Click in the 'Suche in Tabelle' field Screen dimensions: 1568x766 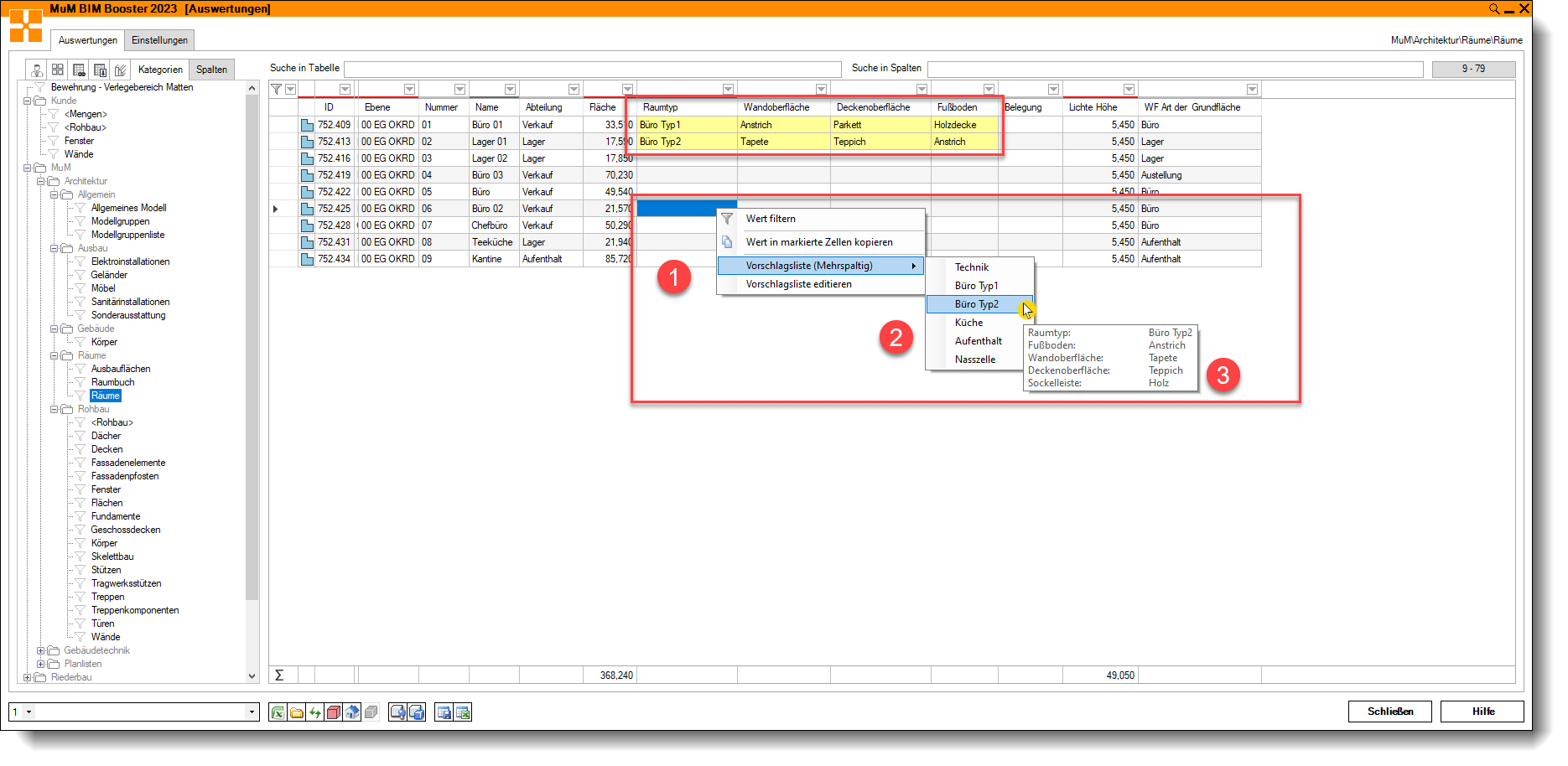point(592,69)
